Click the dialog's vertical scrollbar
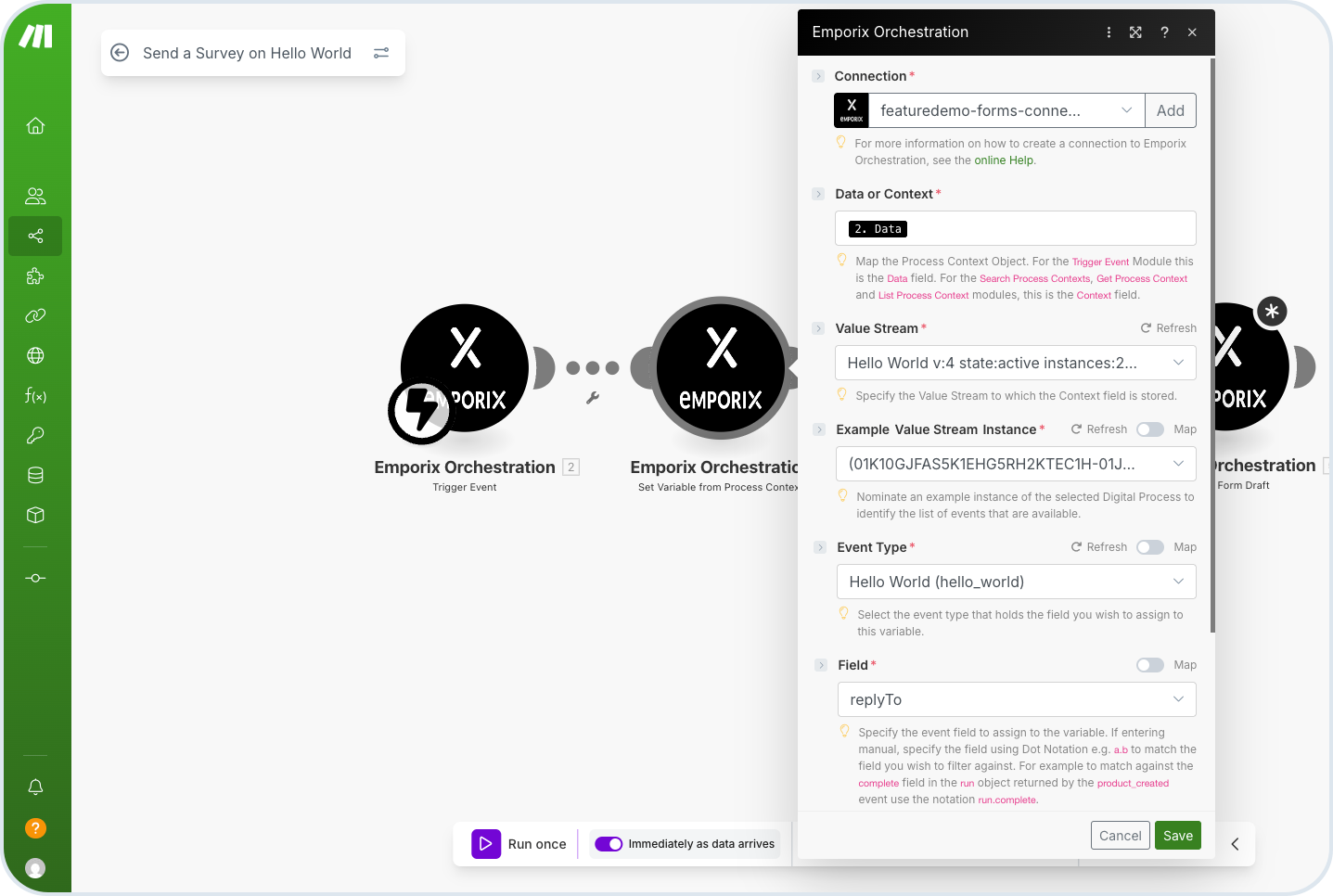 coord(1212,343)
